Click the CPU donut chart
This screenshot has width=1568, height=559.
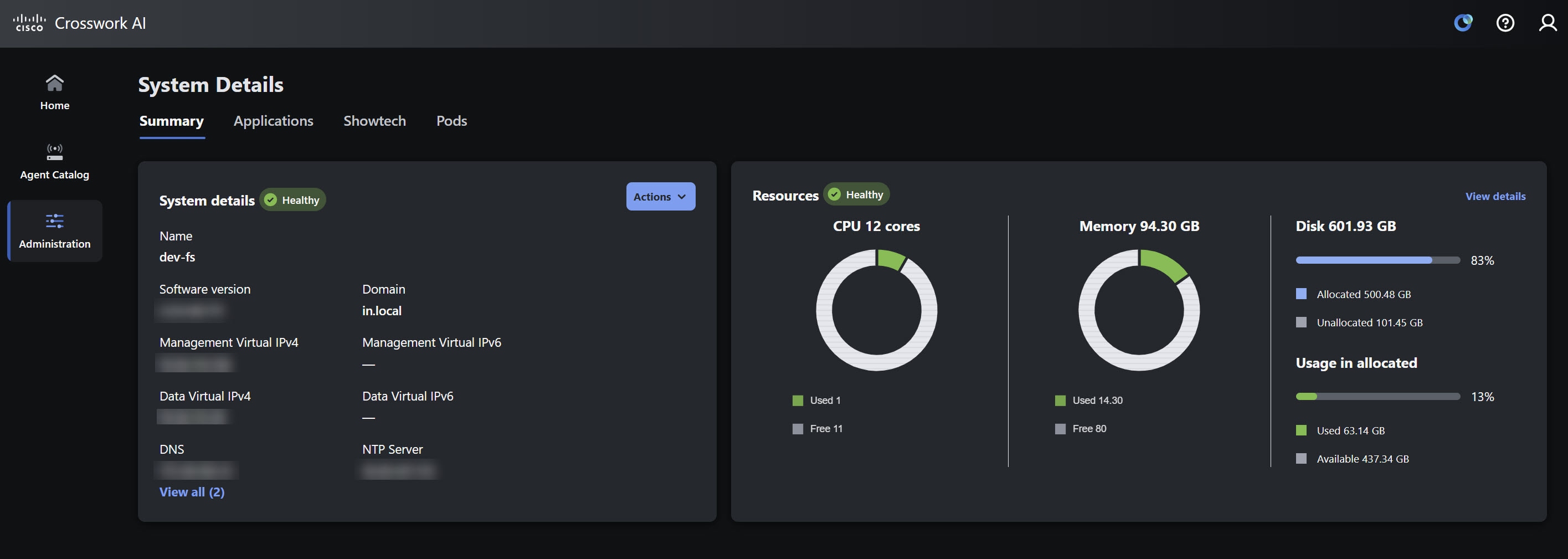pyautogui.click(x=877, y=310)
